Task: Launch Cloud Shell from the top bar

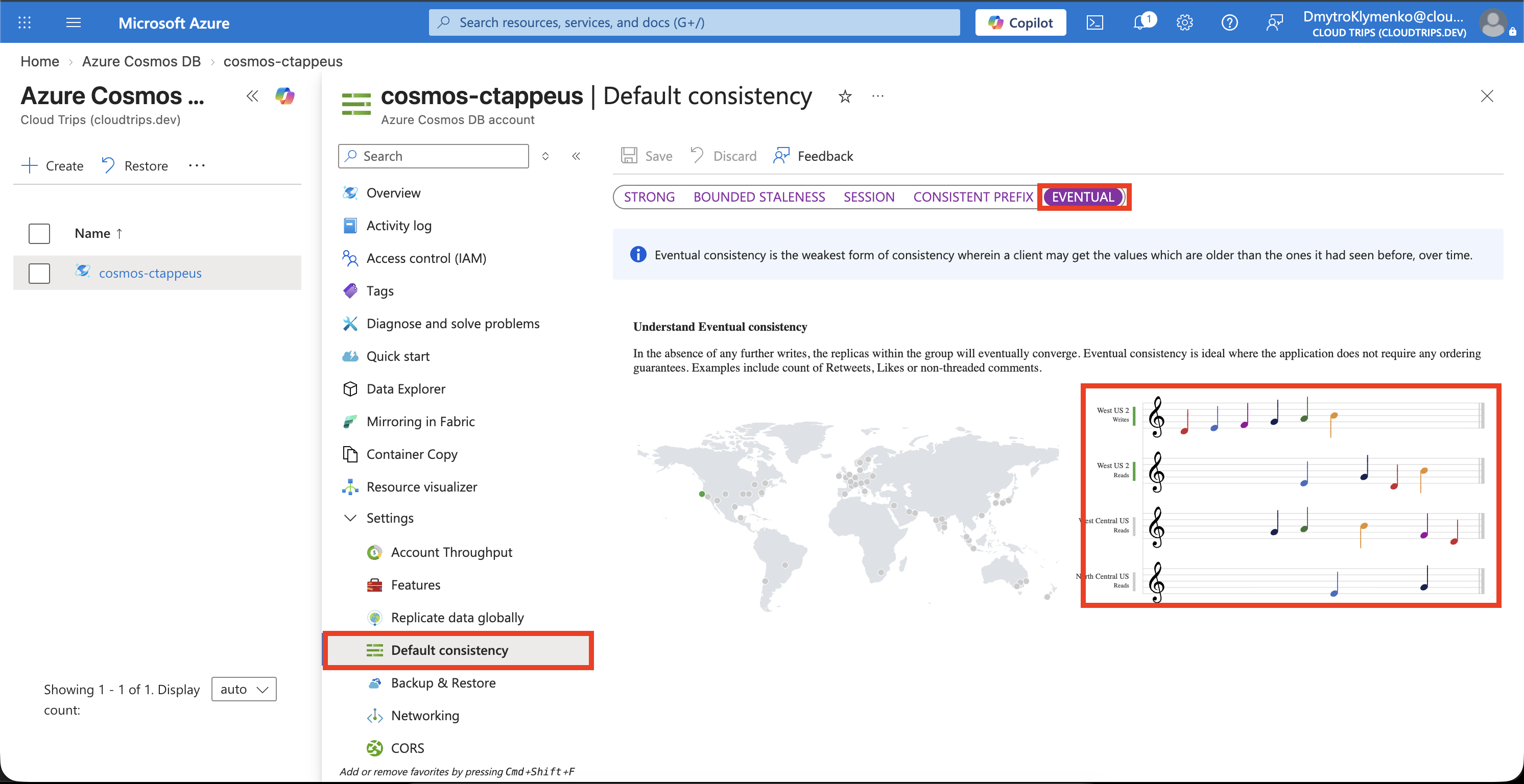Action: click(x=1094, y=22)
